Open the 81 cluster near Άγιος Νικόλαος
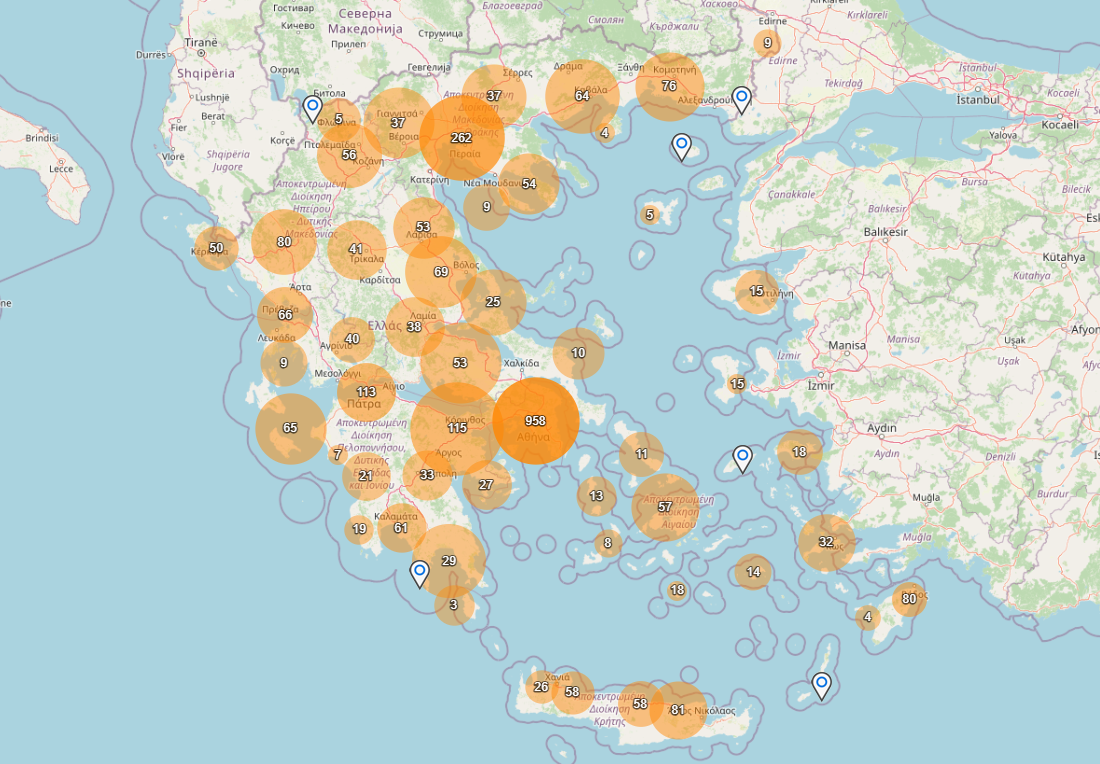The width and height of the screenshot is (1100, 764). click(x=678, y=710)
